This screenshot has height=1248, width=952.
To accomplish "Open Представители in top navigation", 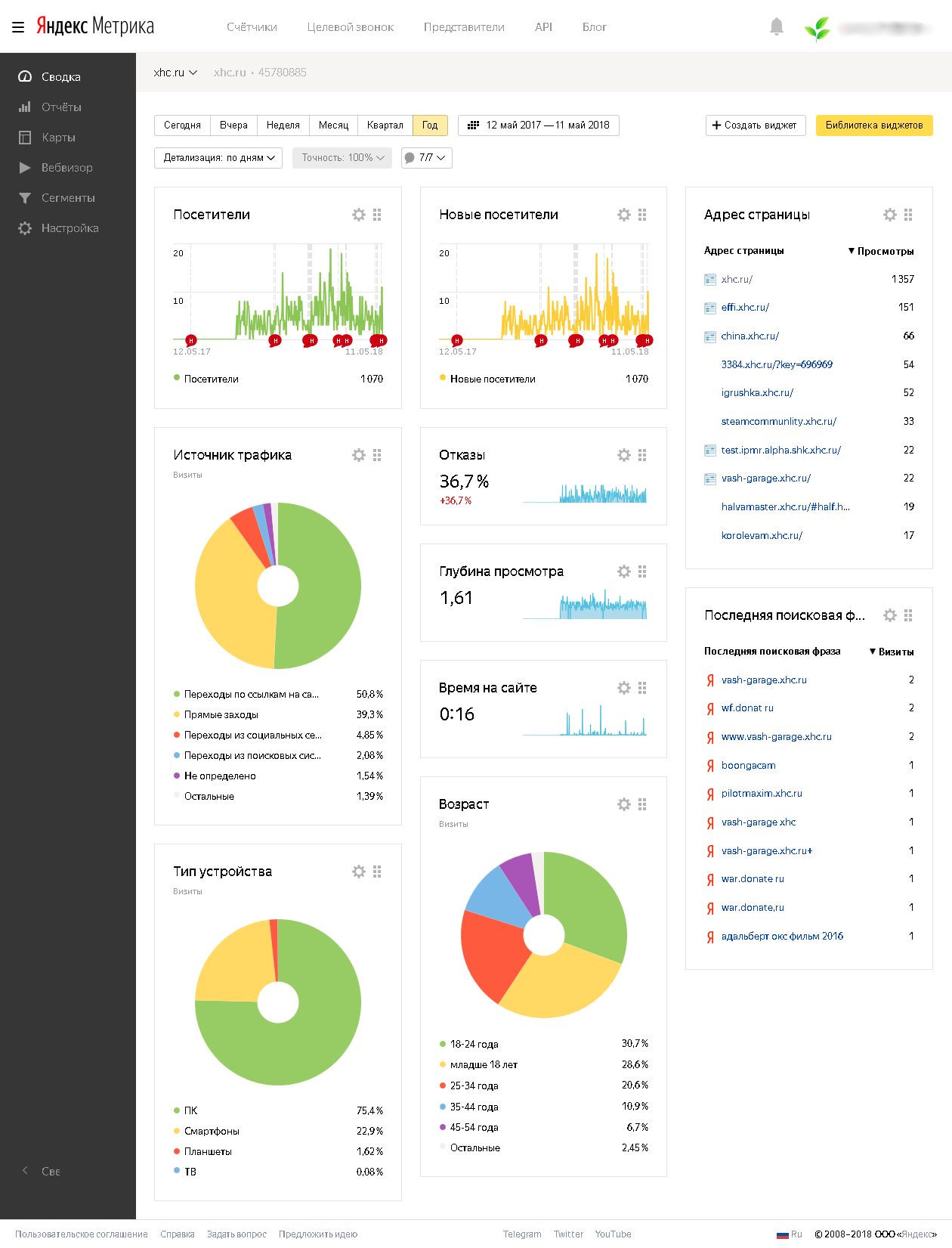I will click(x=464, y=27).
